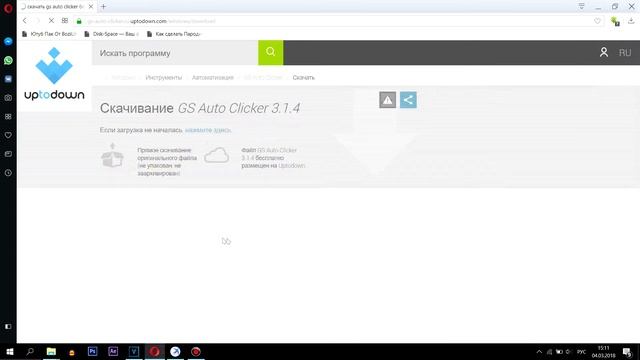Select the "скачать gs auto clicker" tab
The image size is (640, 360).
55,7
